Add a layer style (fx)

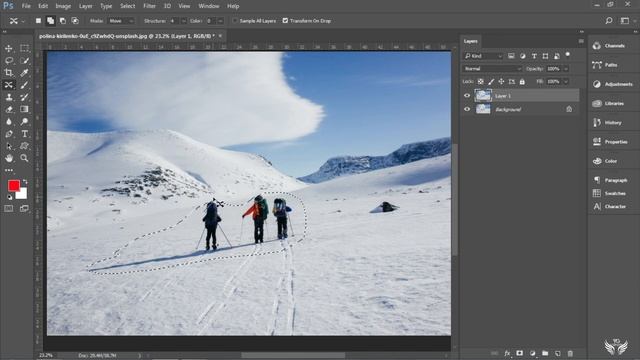pos(507,353)
